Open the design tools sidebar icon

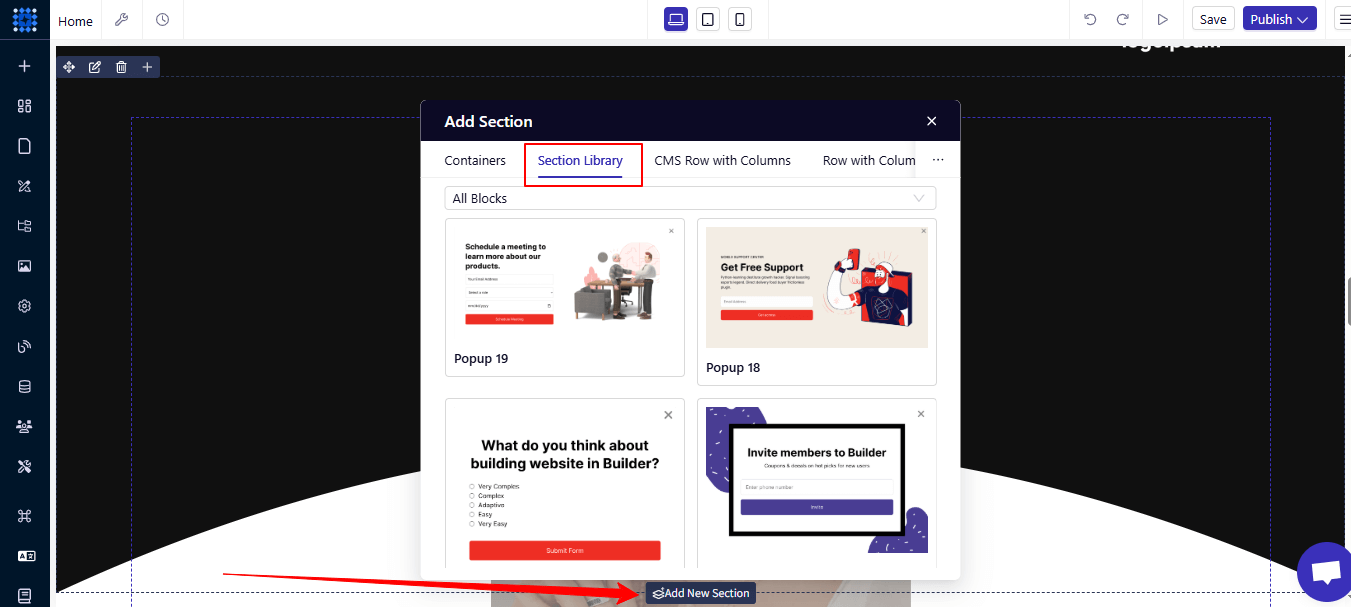pos(25,186)
